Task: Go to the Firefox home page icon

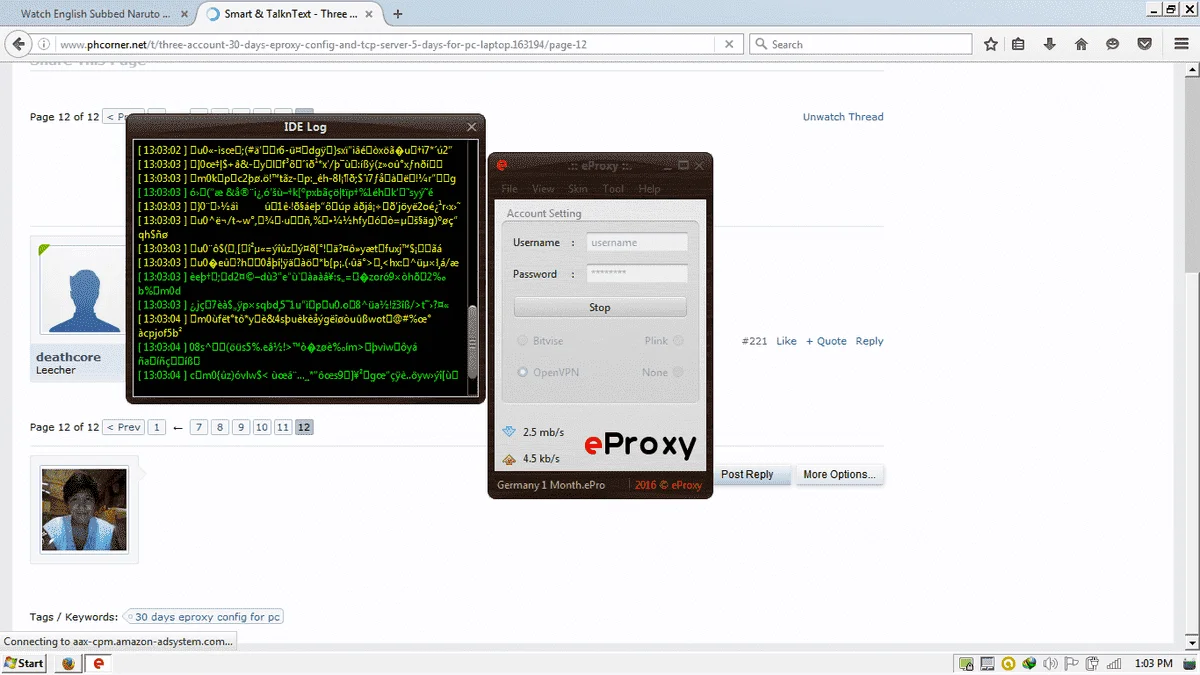Action: 1081,44
